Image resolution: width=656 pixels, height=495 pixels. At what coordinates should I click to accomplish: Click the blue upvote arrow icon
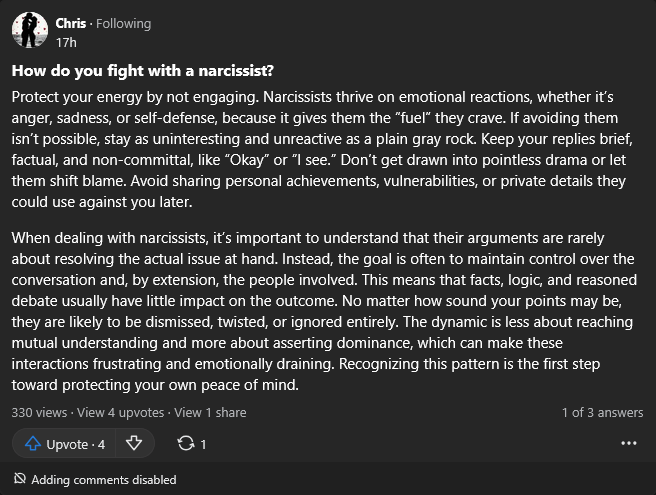click(x=33, y=444)
